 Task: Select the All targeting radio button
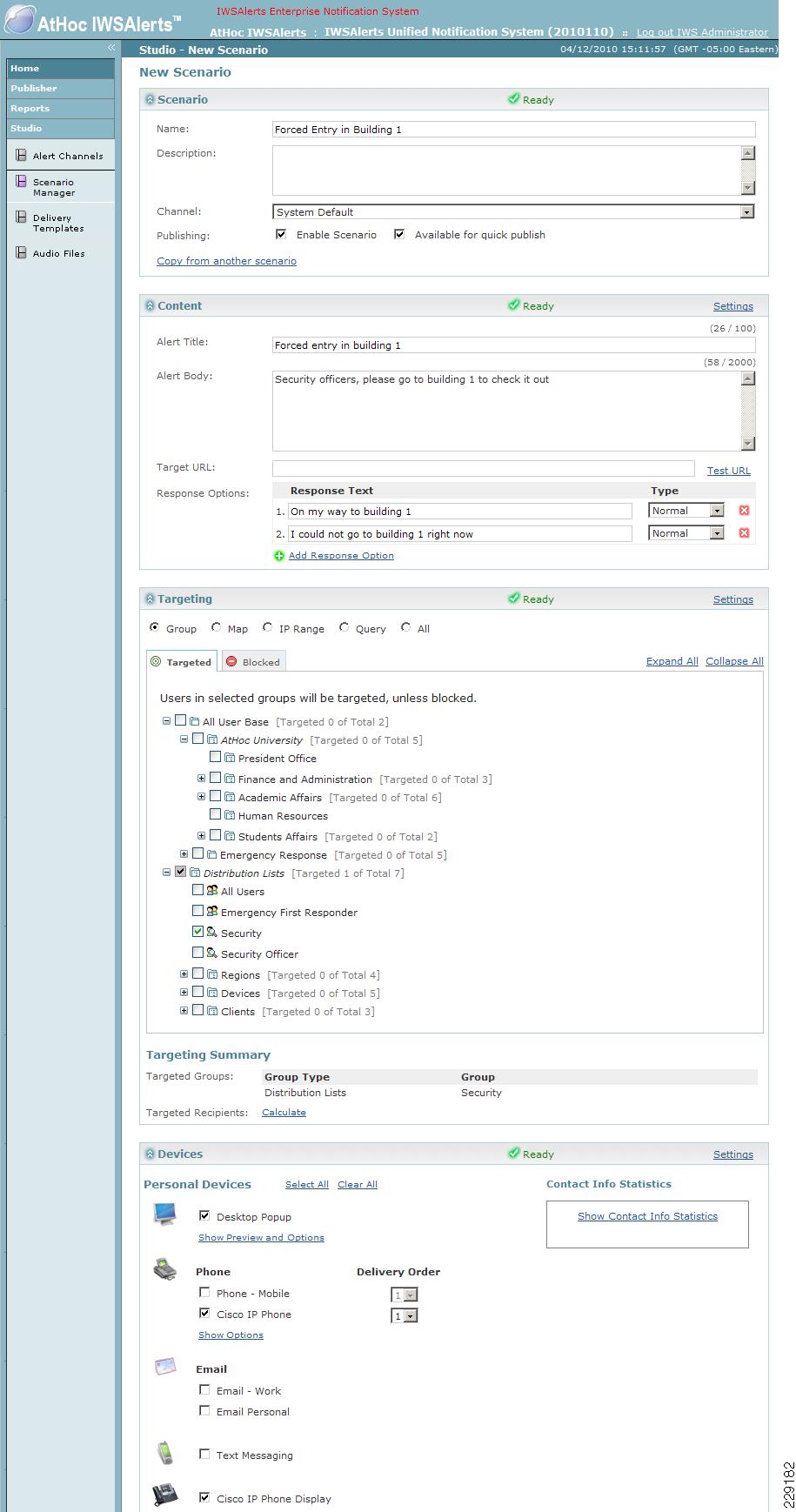tap(406, 627)
